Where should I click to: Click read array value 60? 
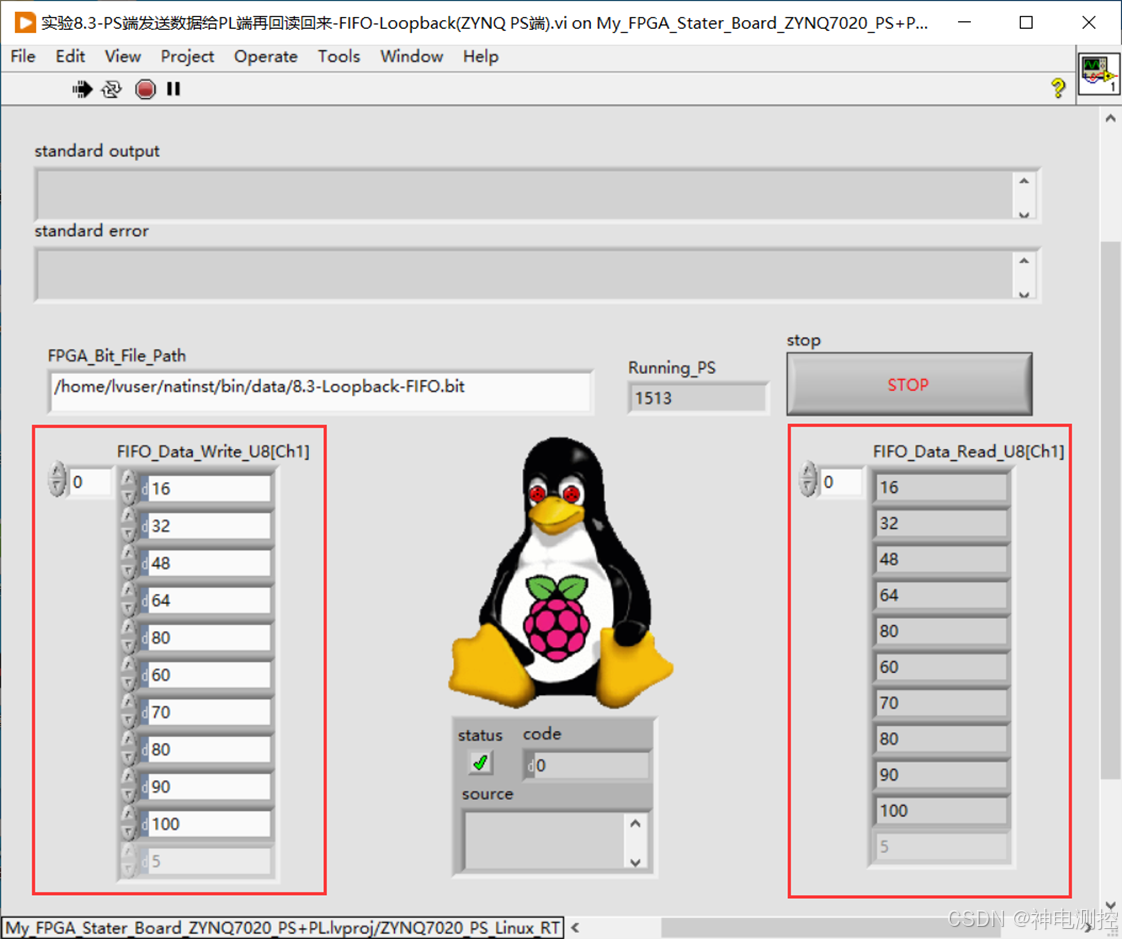(x=940, y=667)
